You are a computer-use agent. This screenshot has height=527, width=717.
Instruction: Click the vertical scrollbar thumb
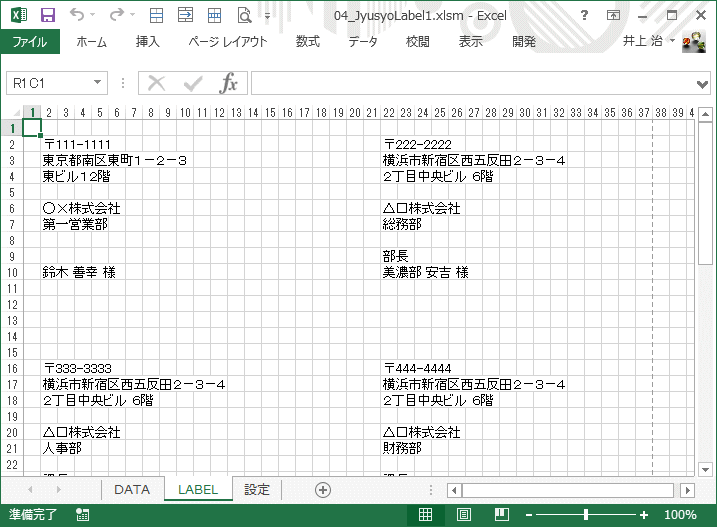[x=706, y=193]
